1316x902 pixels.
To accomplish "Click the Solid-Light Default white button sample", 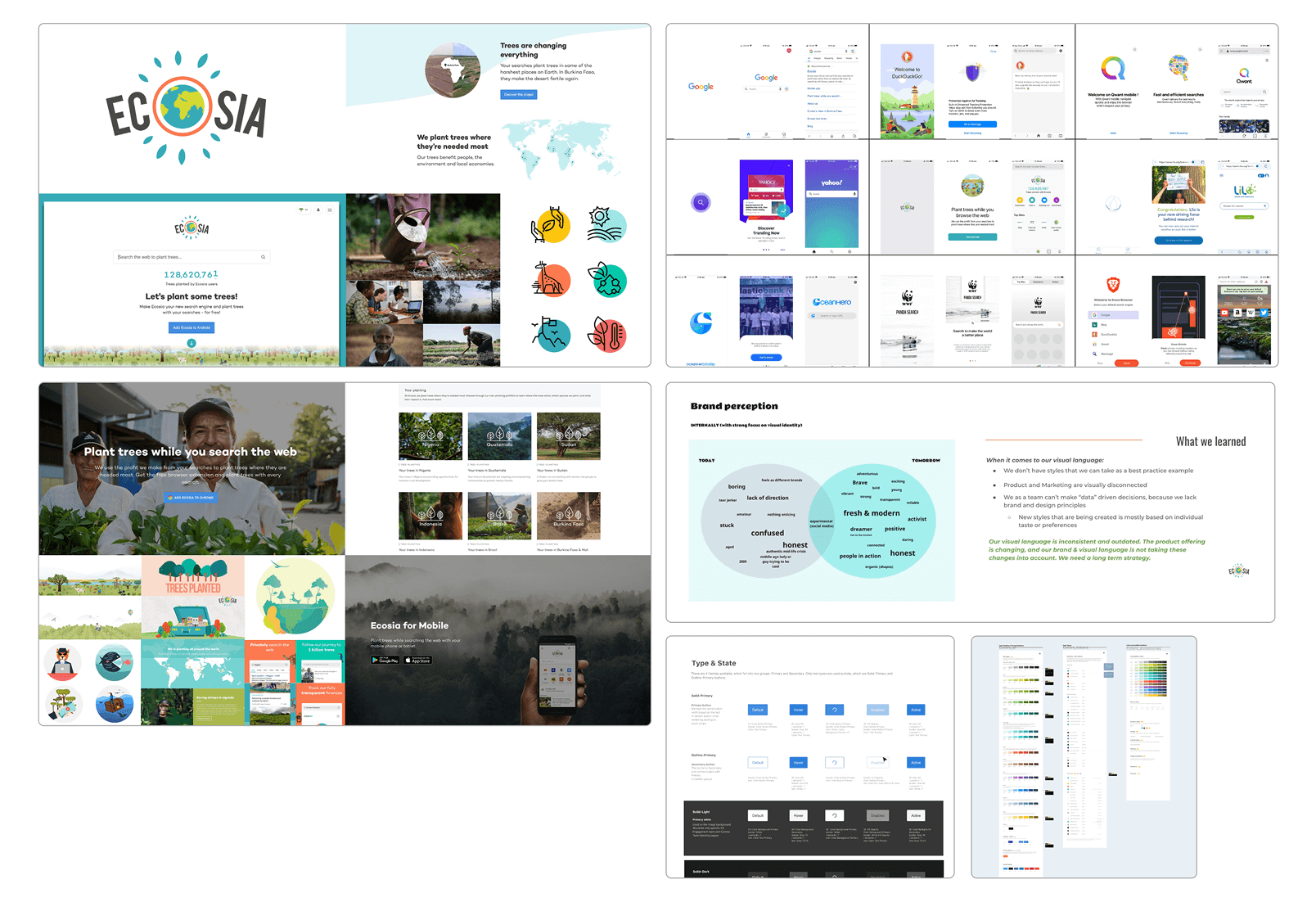I will click(758, 815).
